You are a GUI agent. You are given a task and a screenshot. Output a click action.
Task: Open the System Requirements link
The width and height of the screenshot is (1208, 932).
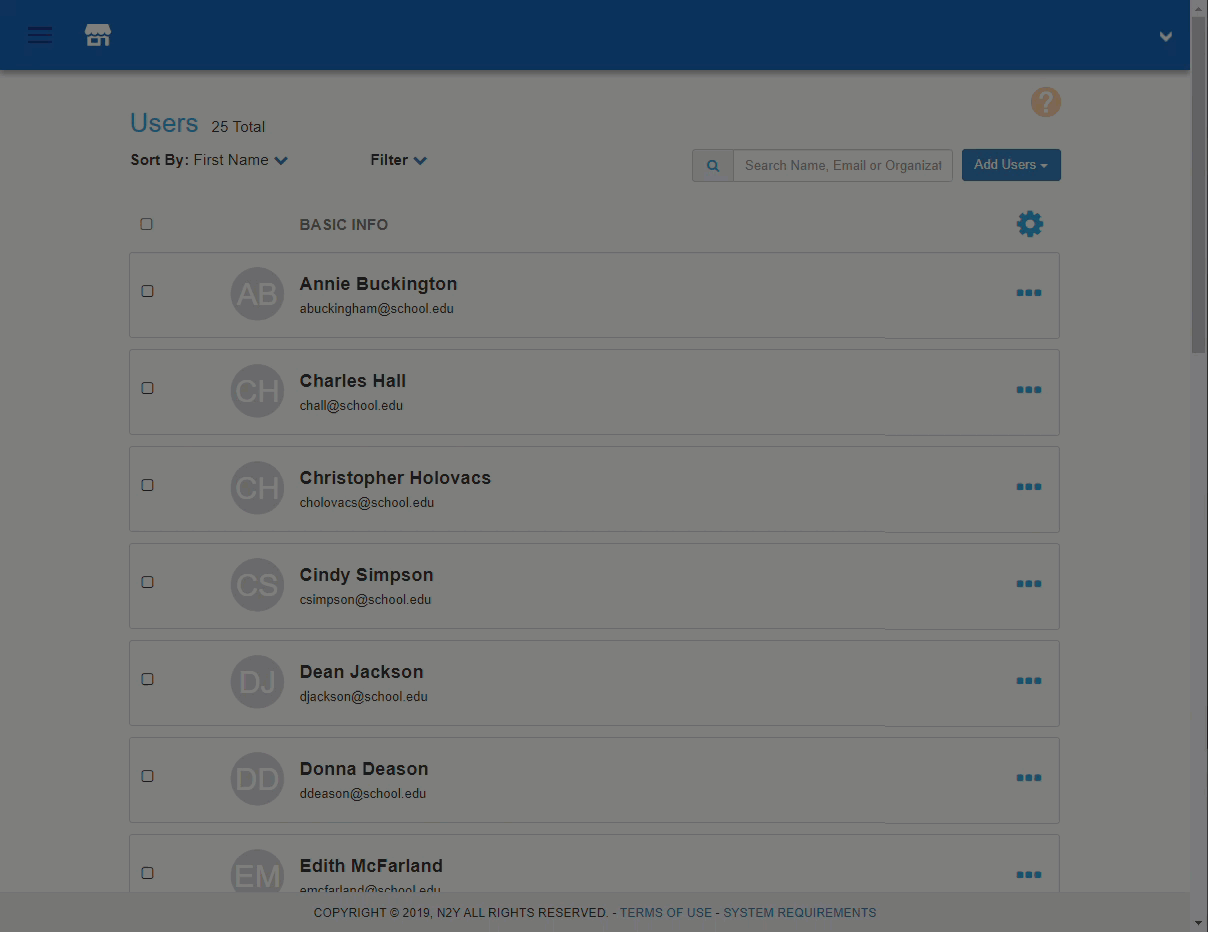(x=800, y=913)
